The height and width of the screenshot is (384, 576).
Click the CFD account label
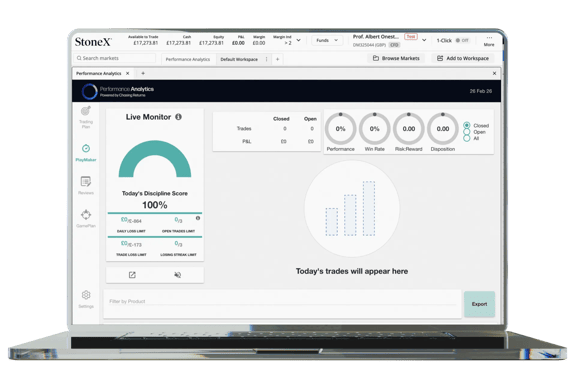[x=394, y=45]
